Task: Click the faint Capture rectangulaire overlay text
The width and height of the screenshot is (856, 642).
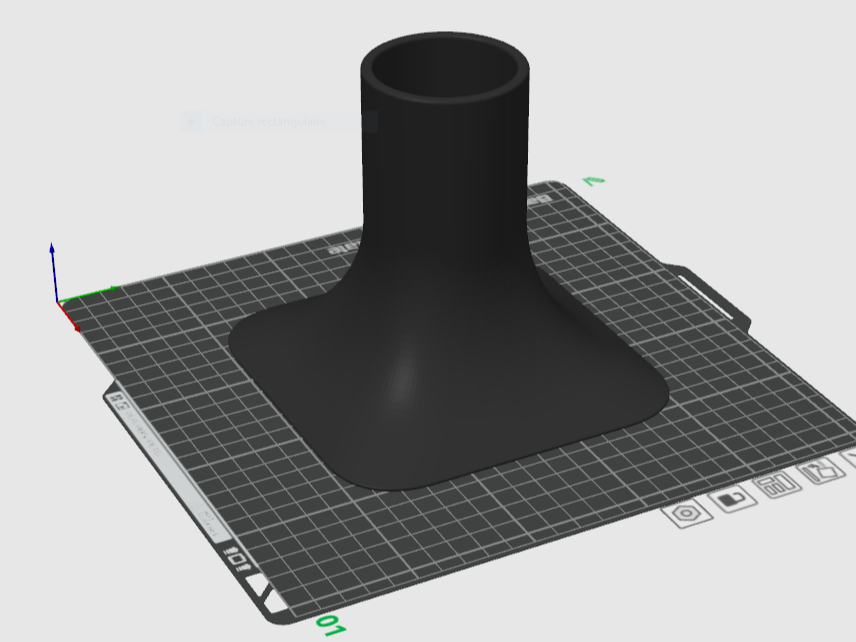Action: tap(269, 121)
